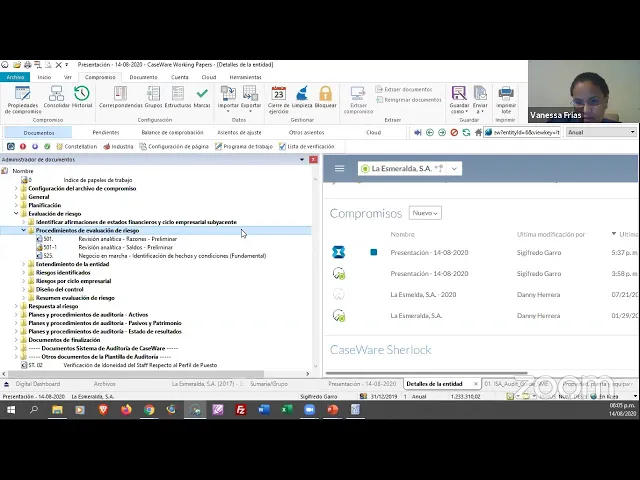Open Lista de verificación toolbar item
This screenshot has width=640, height=480.
307,147
